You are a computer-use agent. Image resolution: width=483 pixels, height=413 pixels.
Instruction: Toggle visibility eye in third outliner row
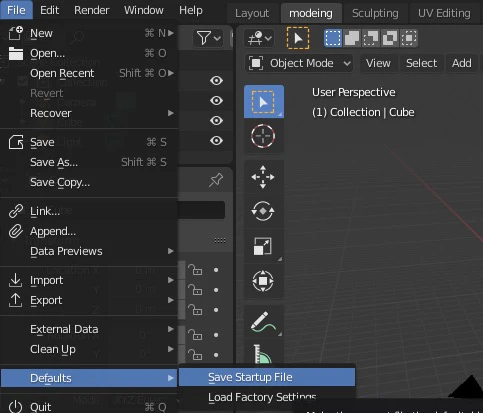click(x=216, y=120)
